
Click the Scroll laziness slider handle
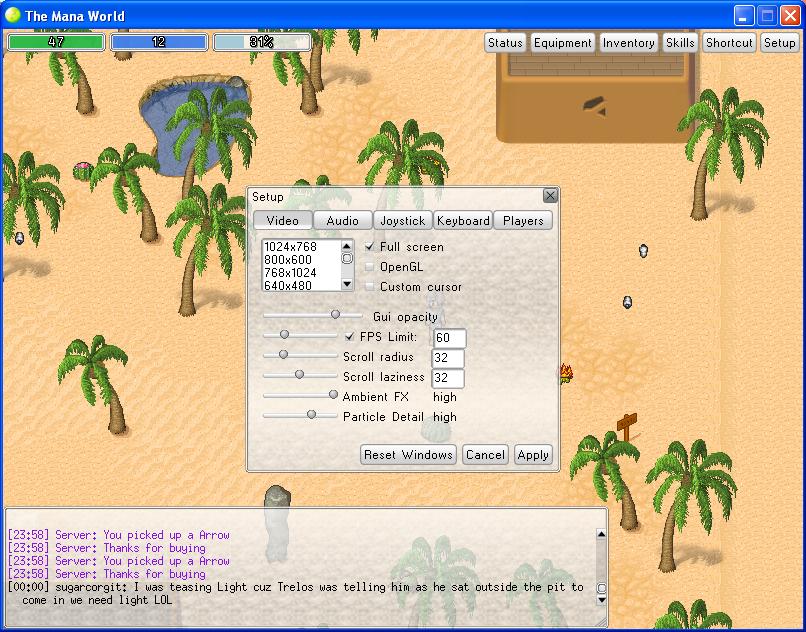(x=299, y=375)
